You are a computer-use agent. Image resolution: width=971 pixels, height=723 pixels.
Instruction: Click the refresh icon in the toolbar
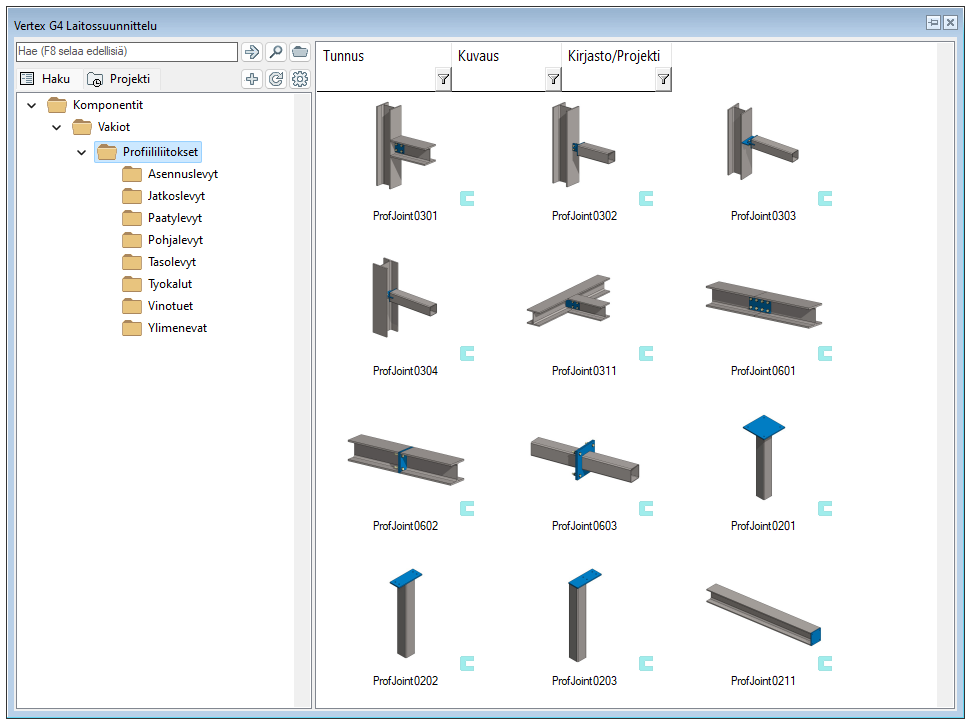click(276, 79)
